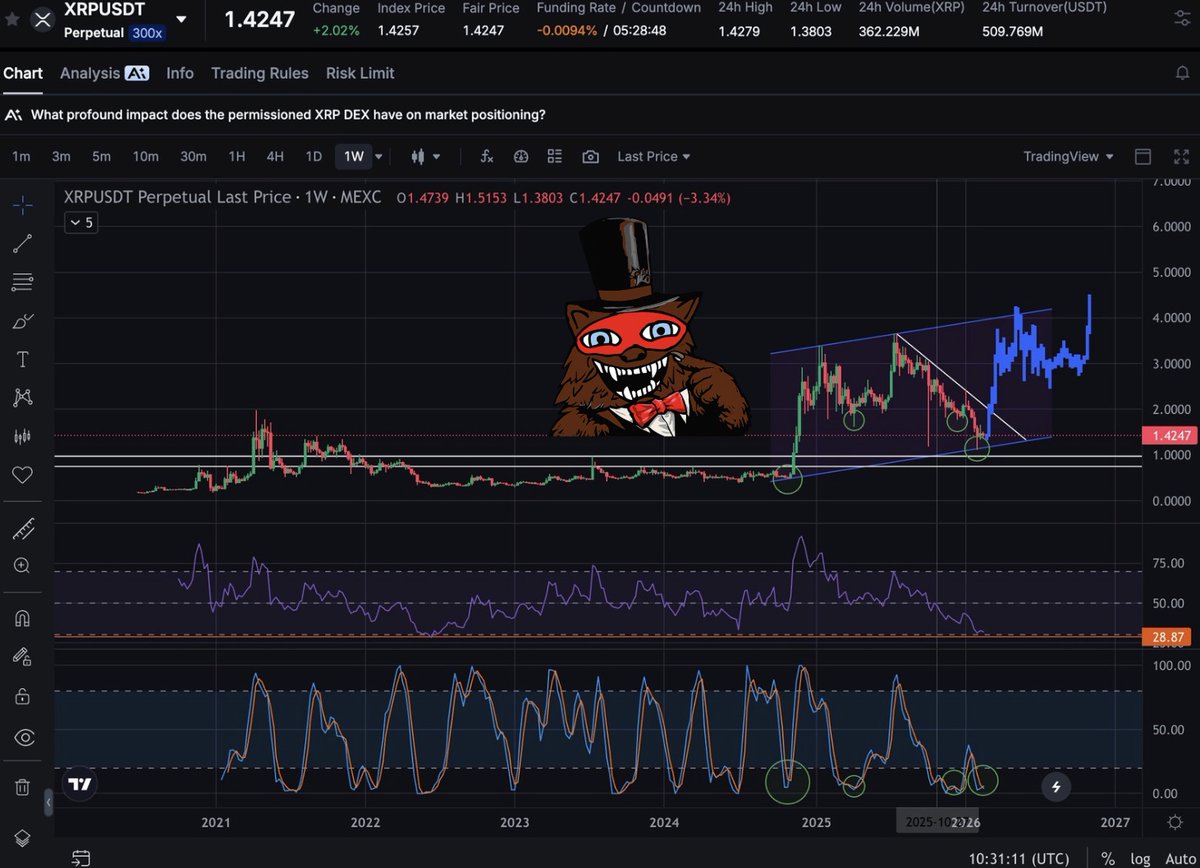Click the TradingView logo on chart
The height and width of the screenshot is (868, 1200).
(82, 785)
